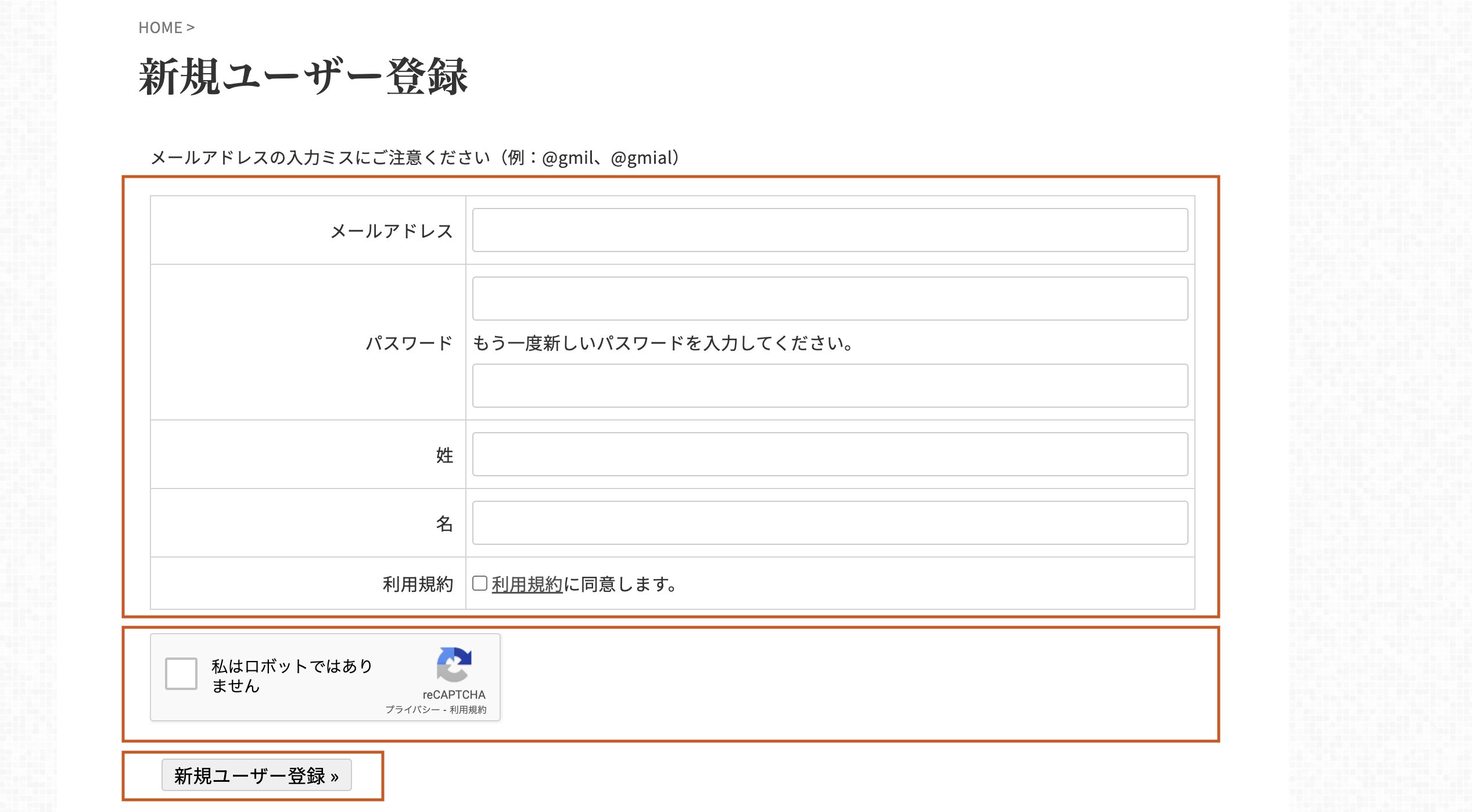Image resolution: width=1472 pixels, height=812 pixels.
Task: Click the 利用規約 row label
Action: (x=418, y=584)
